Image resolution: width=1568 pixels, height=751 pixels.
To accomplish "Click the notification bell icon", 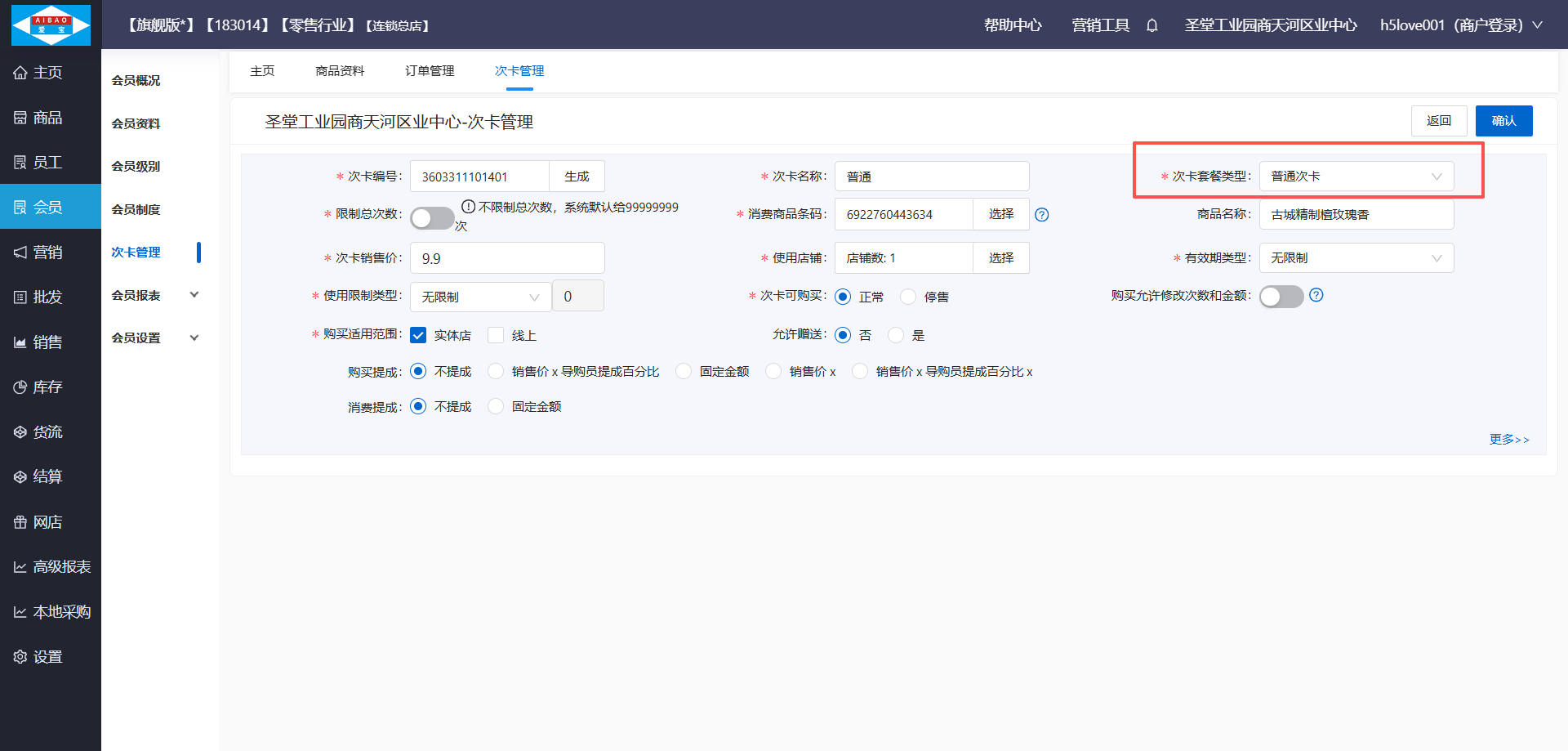I will click(x=1151, y=25).
